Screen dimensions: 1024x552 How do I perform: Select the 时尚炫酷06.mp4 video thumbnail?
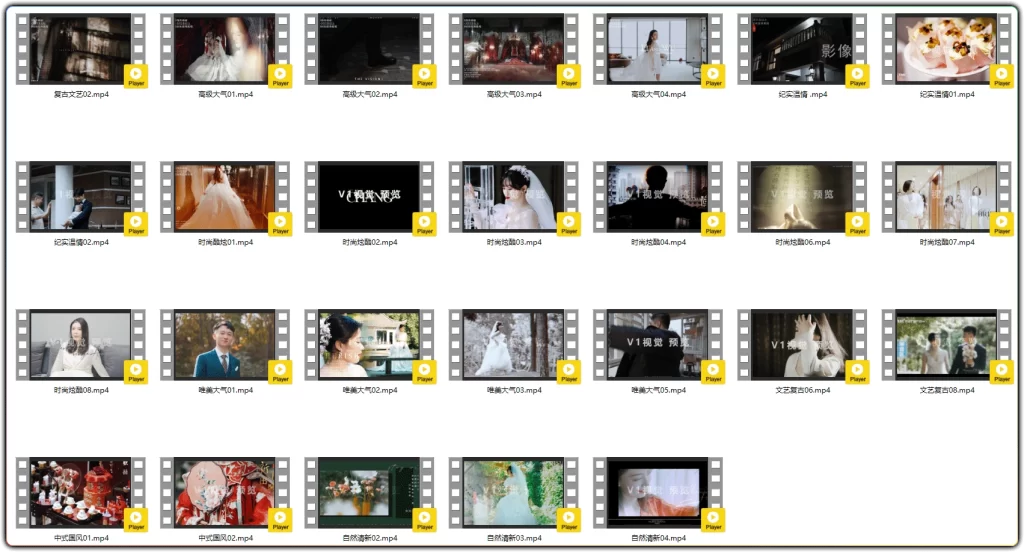coord(802,197)
